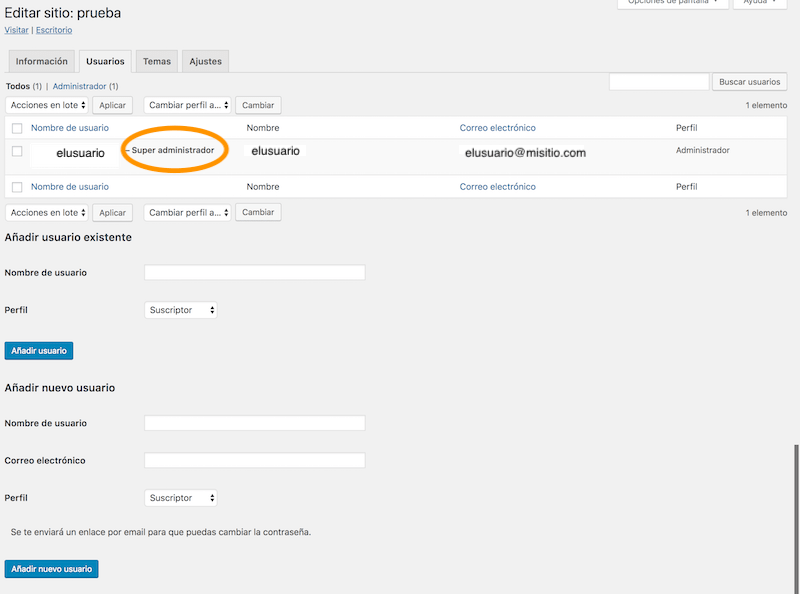Click the Añadir nuevo usuario button
The height and width of the screenshot is (594, 800).
click(x=52, y=569)
